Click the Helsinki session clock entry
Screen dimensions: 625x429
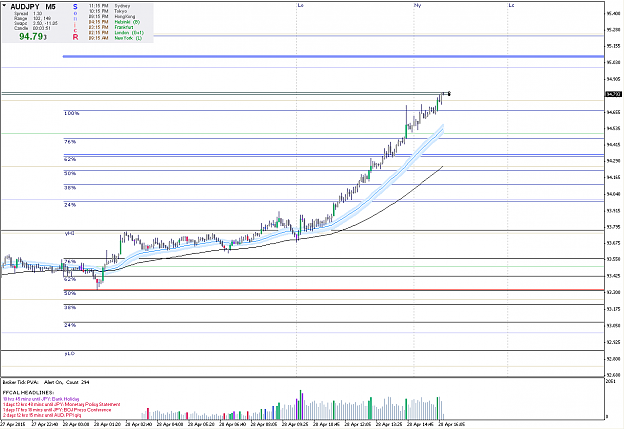tap(114, 22)
